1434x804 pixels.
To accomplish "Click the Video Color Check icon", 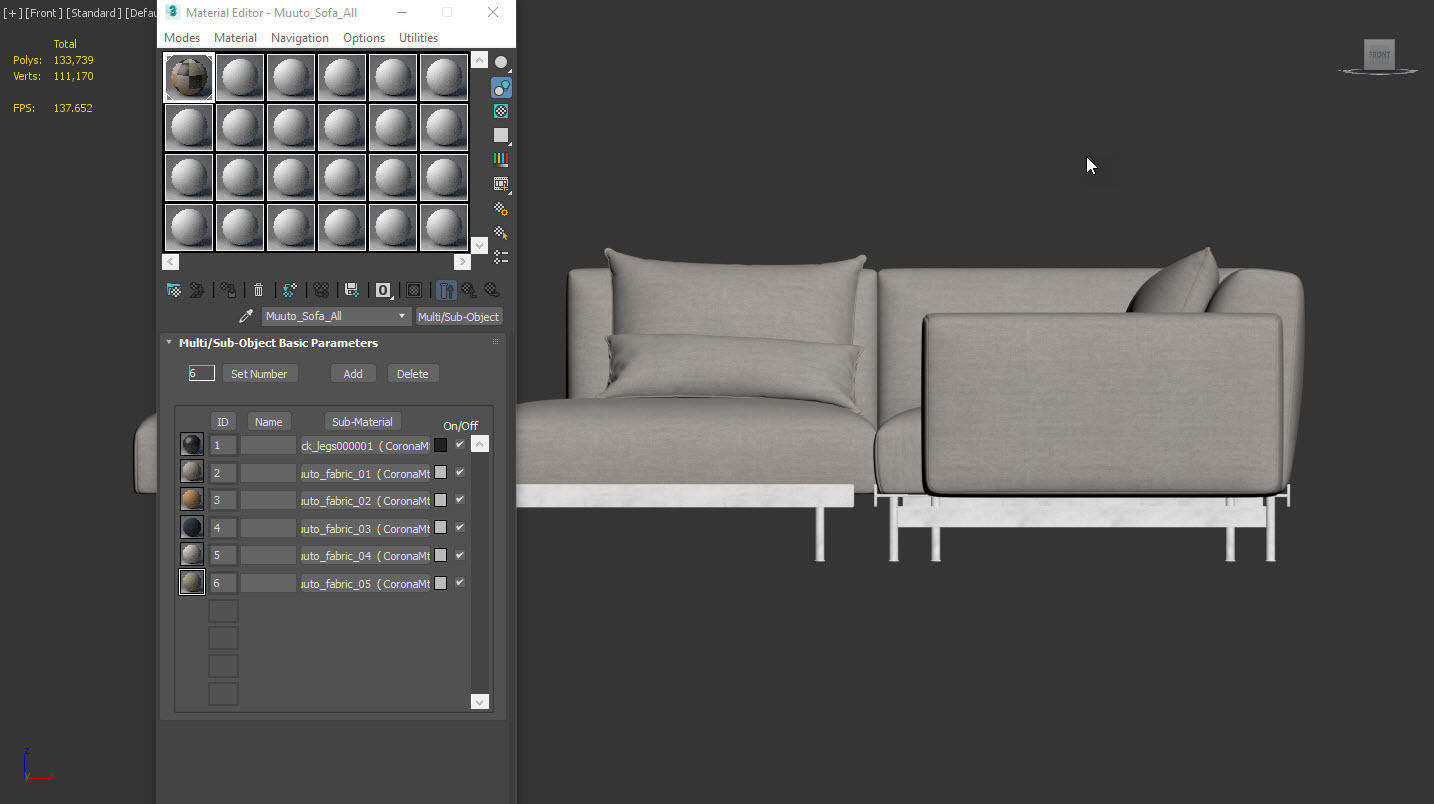I will coord(501,159).
